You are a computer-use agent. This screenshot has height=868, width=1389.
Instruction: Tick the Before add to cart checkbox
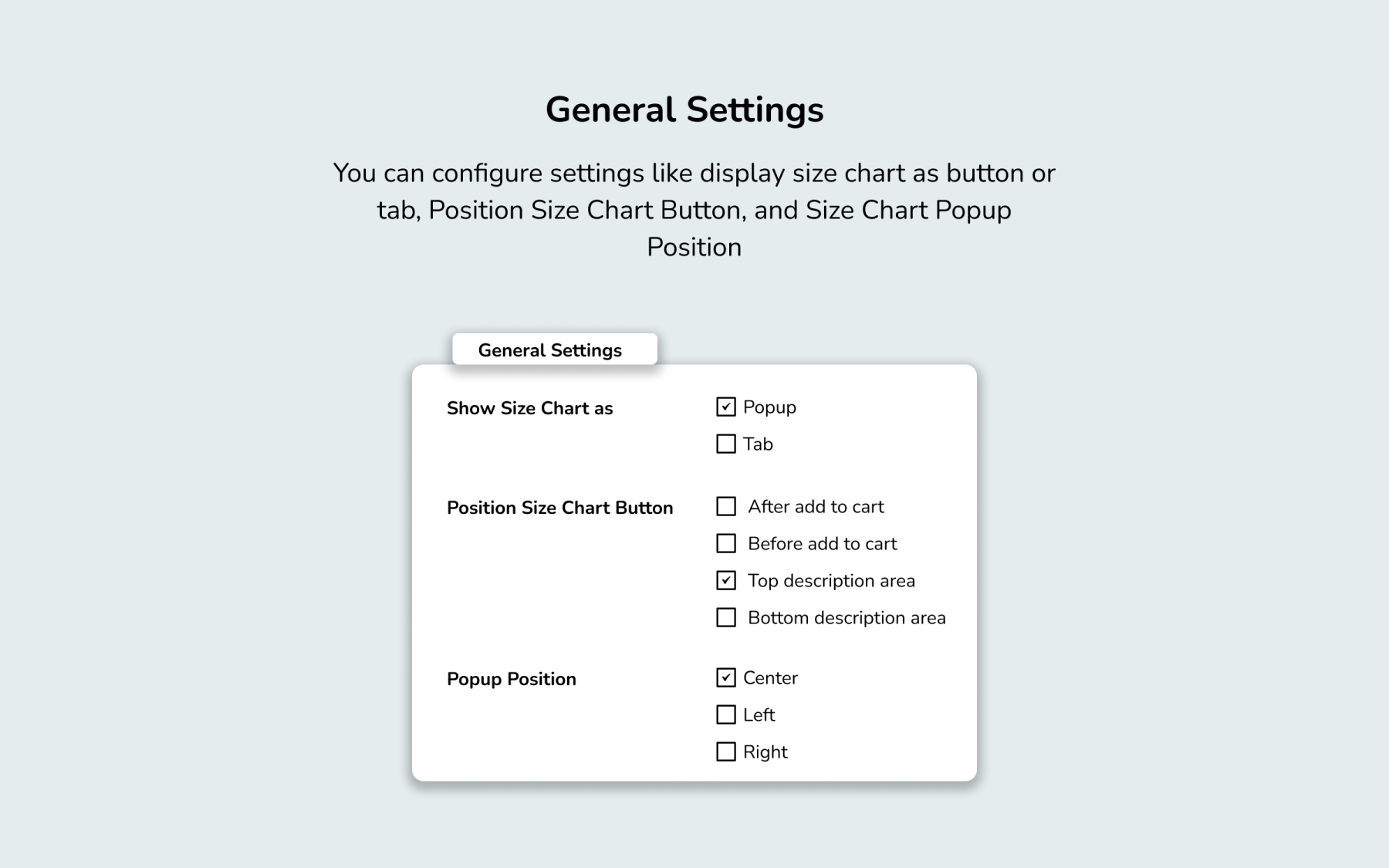point(725,543)
